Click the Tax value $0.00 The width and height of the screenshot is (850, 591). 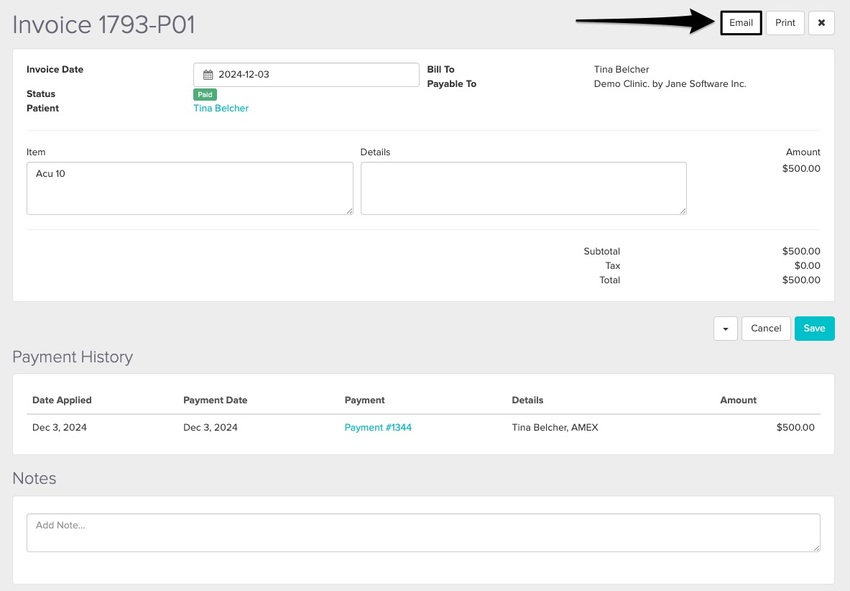(x=807, y=266)
